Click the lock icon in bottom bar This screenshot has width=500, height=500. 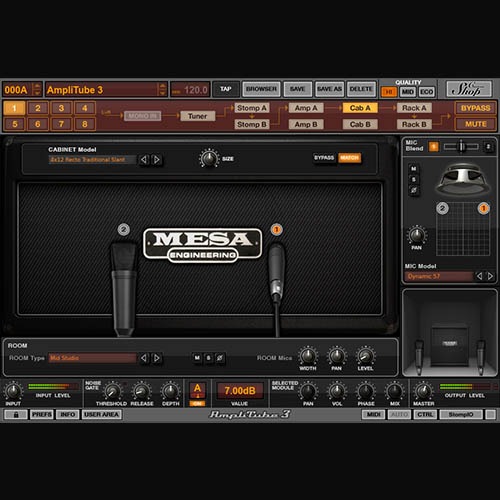click(x=16, y=414)
